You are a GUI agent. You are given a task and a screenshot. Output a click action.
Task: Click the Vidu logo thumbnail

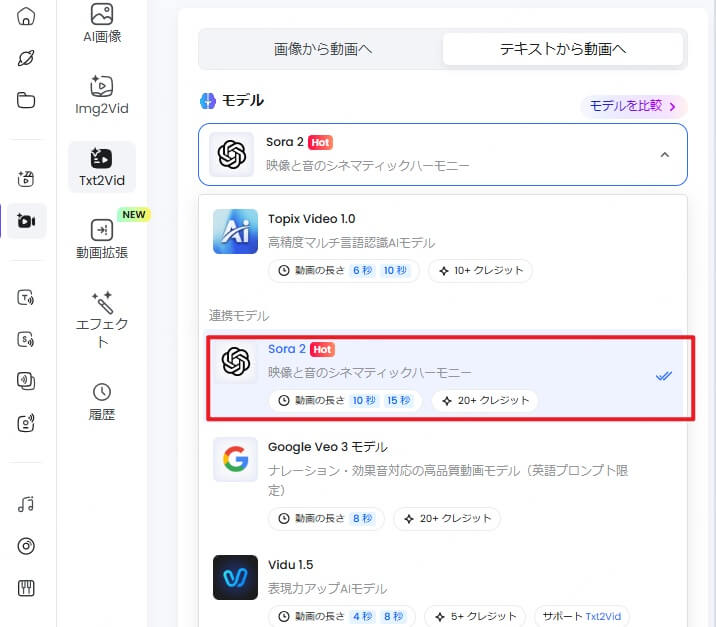click(235, 577)
